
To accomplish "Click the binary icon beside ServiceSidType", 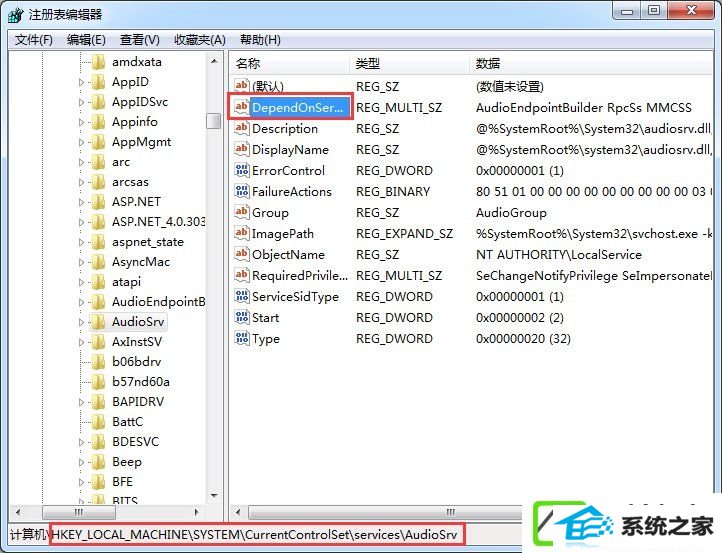I will coord(242,296).
